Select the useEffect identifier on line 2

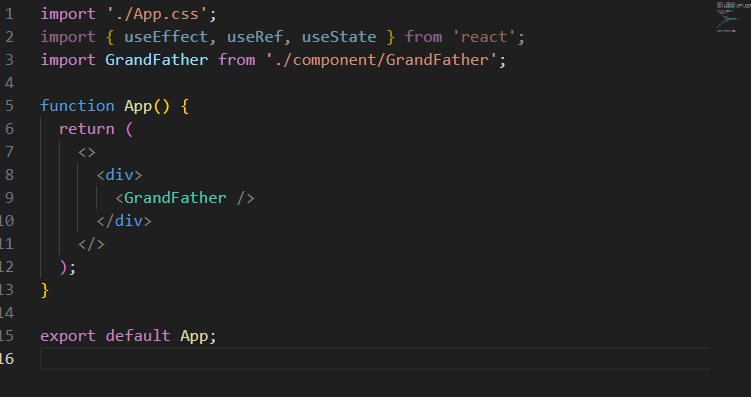[166, 37]
